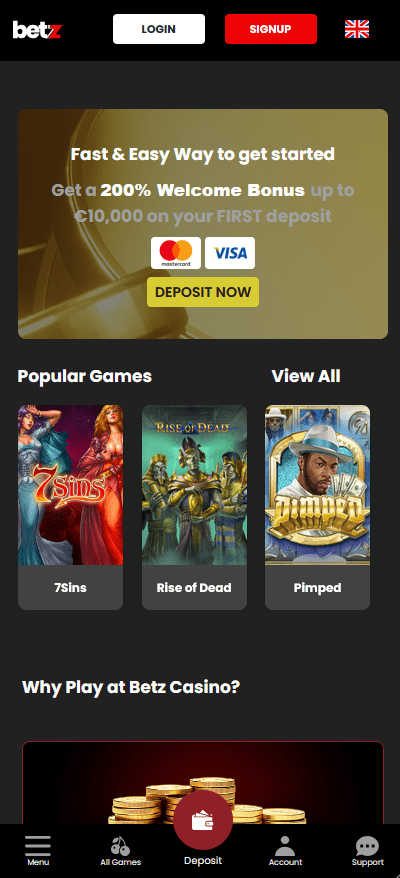Open the Account person icon
400x878 pixels.
click(285, 846)
